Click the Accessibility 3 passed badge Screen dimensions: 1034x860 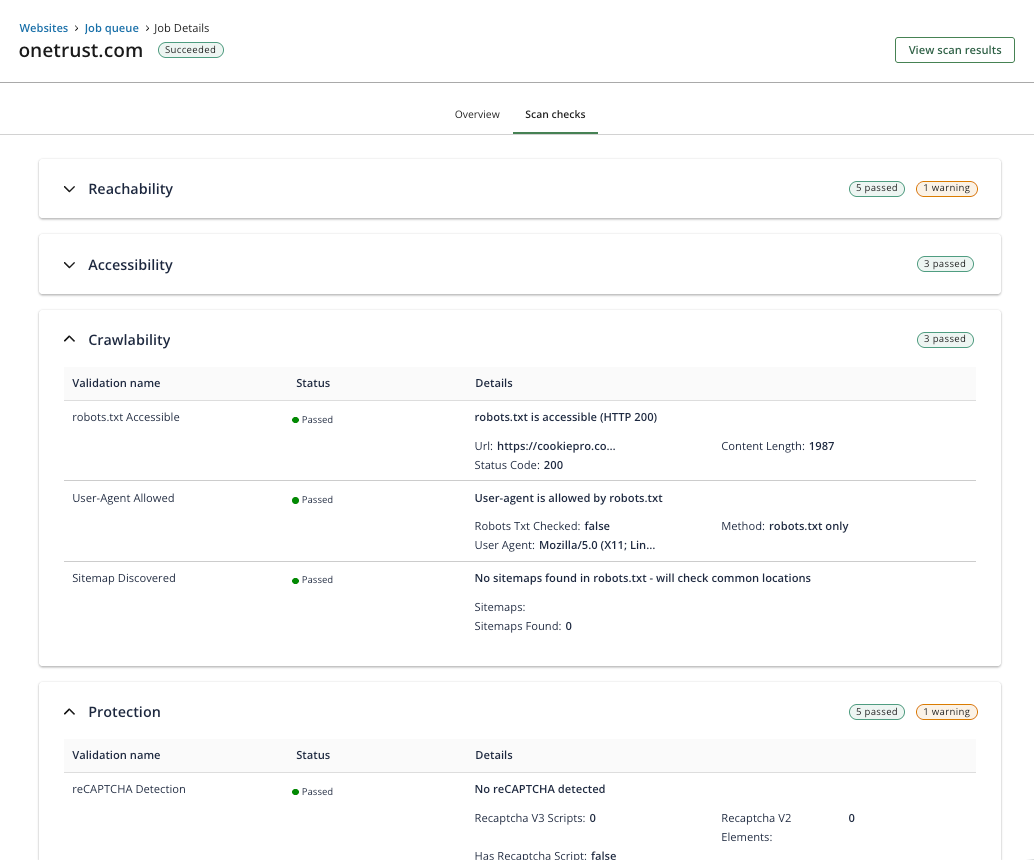pyautogui.click(x=945, y=264)
